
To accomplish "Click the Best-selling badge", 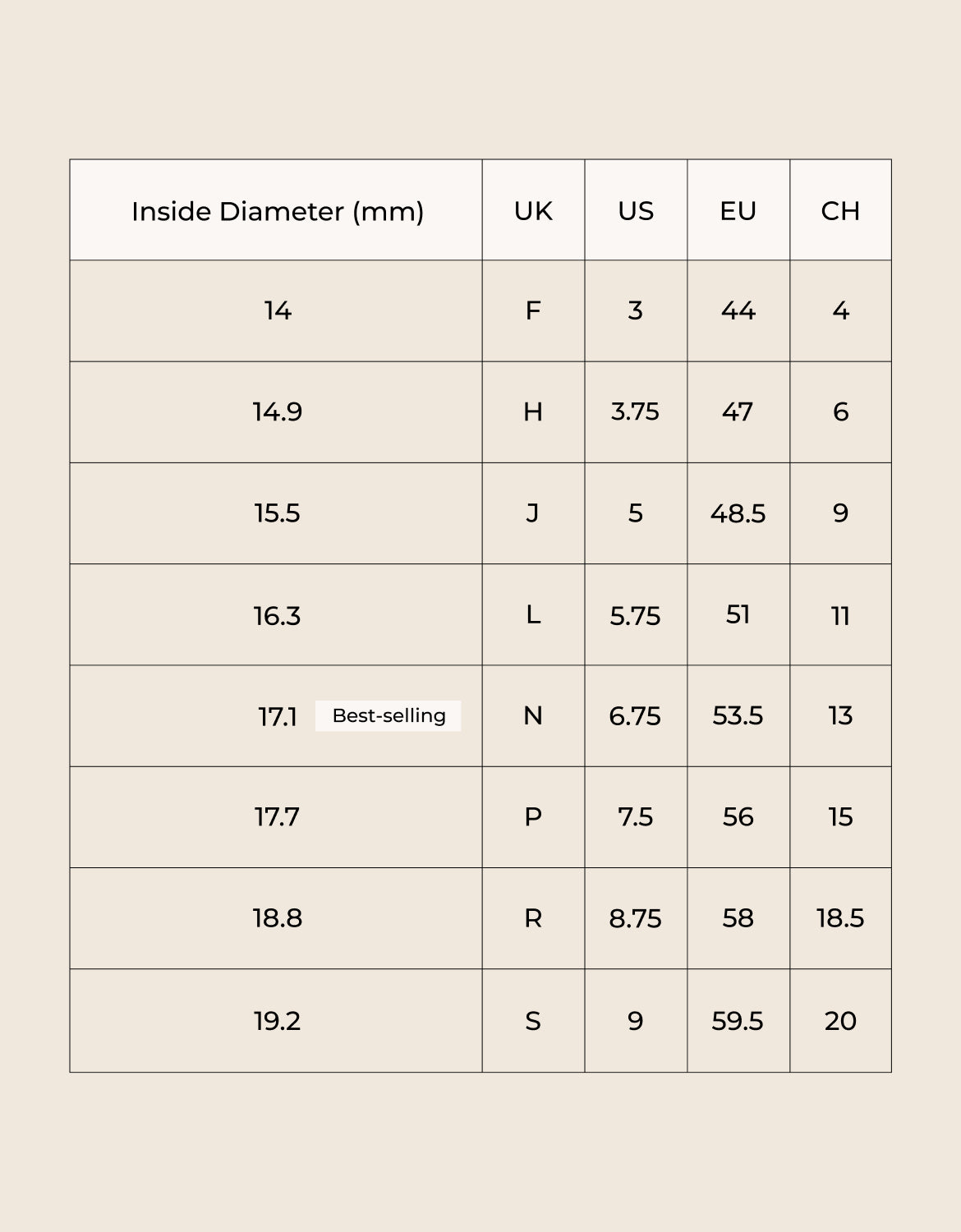I will 389,715.
